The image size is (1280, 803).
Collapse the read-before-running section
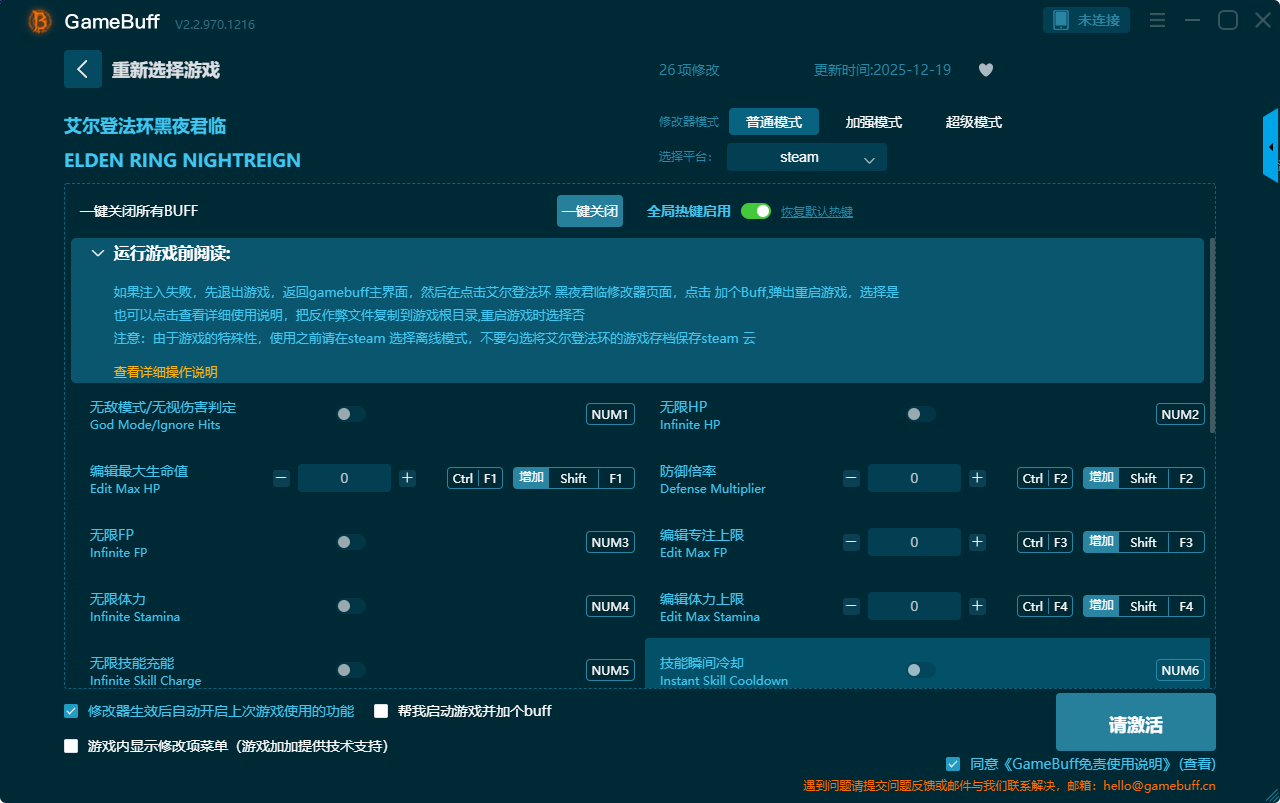[98, 254]
